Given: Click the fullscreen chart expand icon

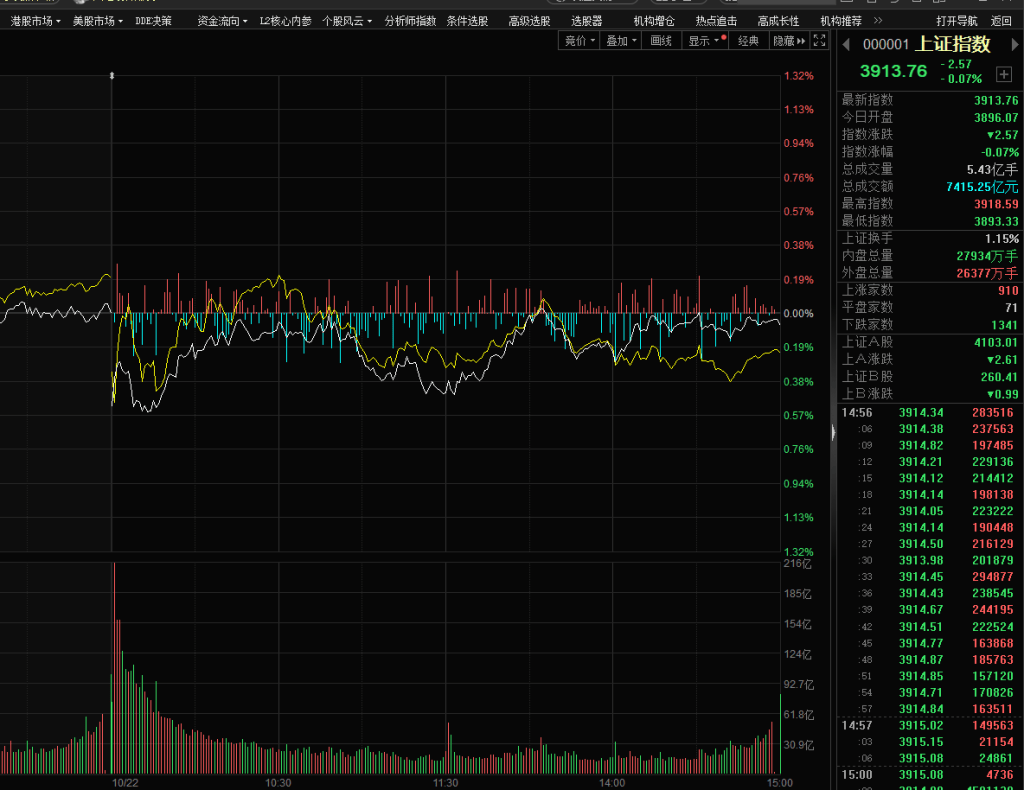Looking at the screenshot, I should coord(820,41).
